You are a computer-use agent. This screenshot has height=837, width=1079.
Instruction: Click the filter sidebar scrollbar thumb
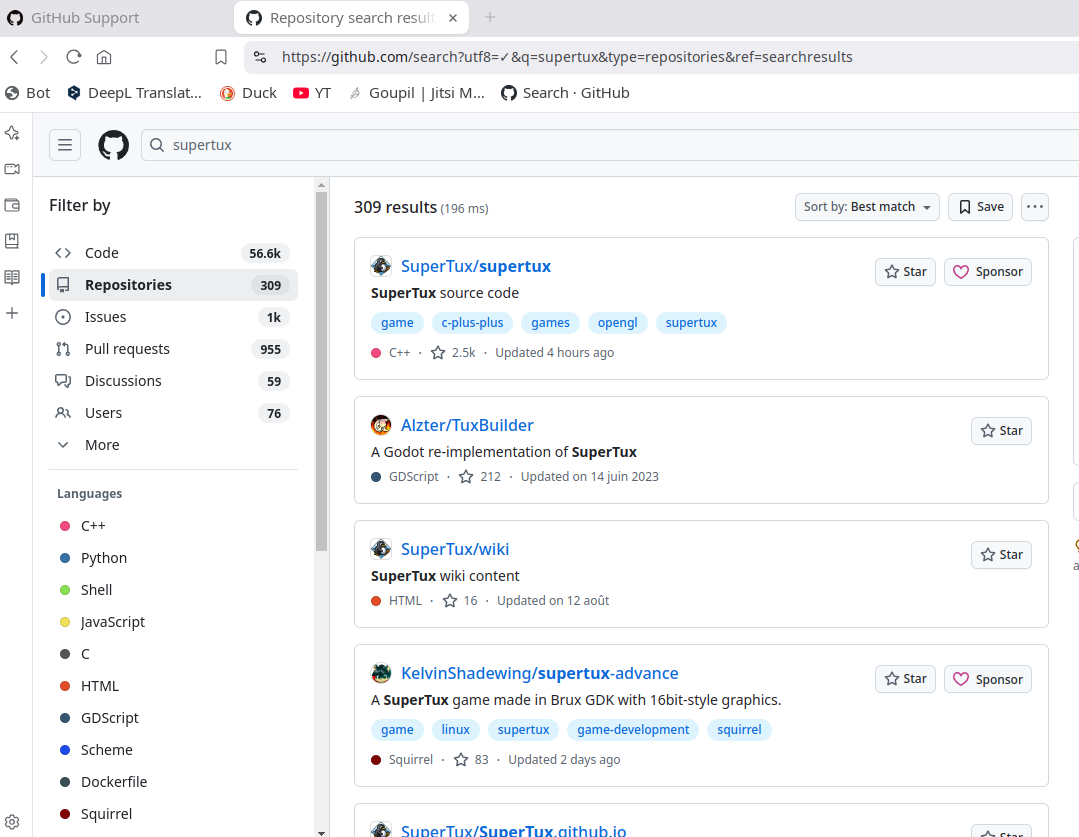pos(321,372)
